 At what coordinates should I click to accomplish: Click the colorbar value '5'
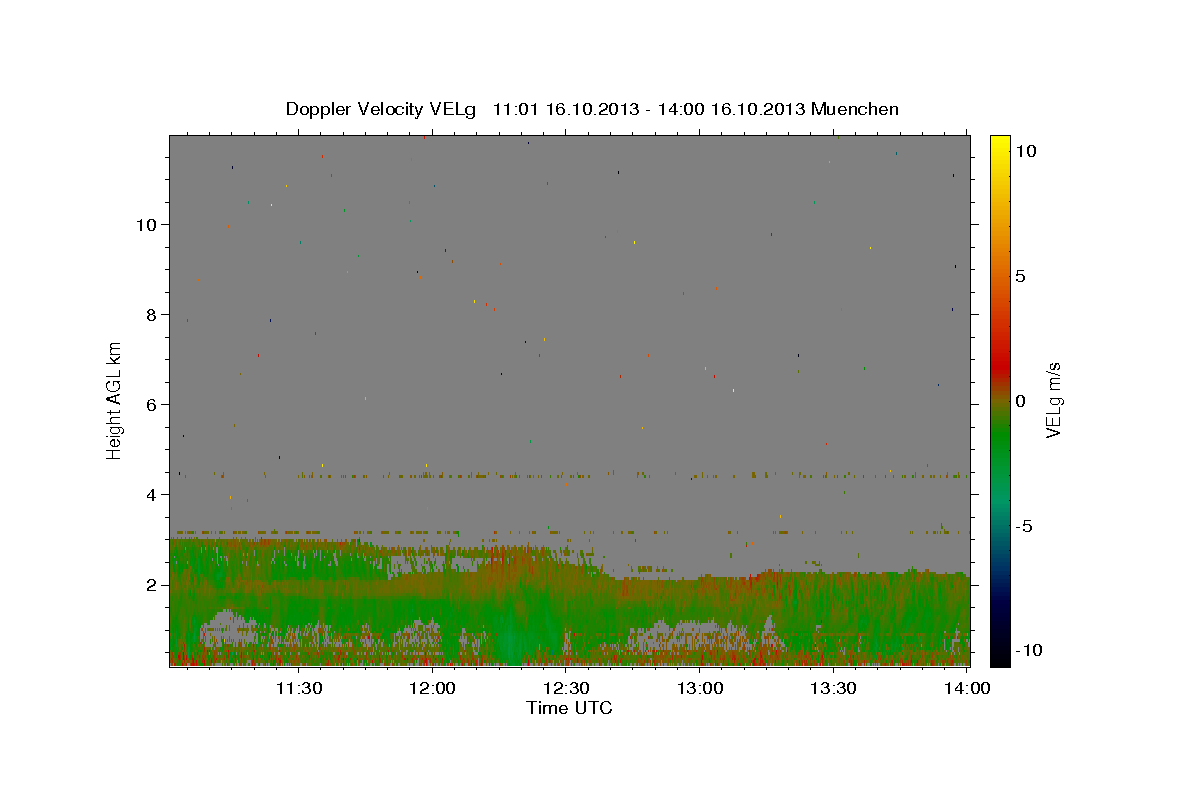[x=1021, y=276]
